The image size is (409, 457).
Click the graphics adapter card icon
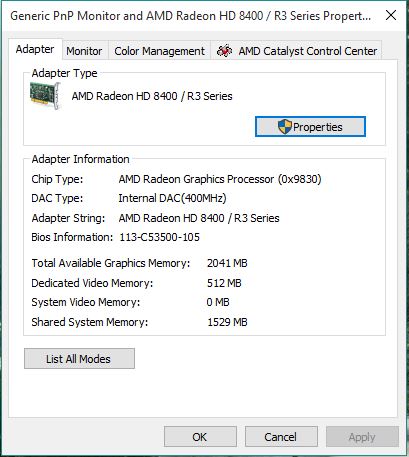(45, 96)
